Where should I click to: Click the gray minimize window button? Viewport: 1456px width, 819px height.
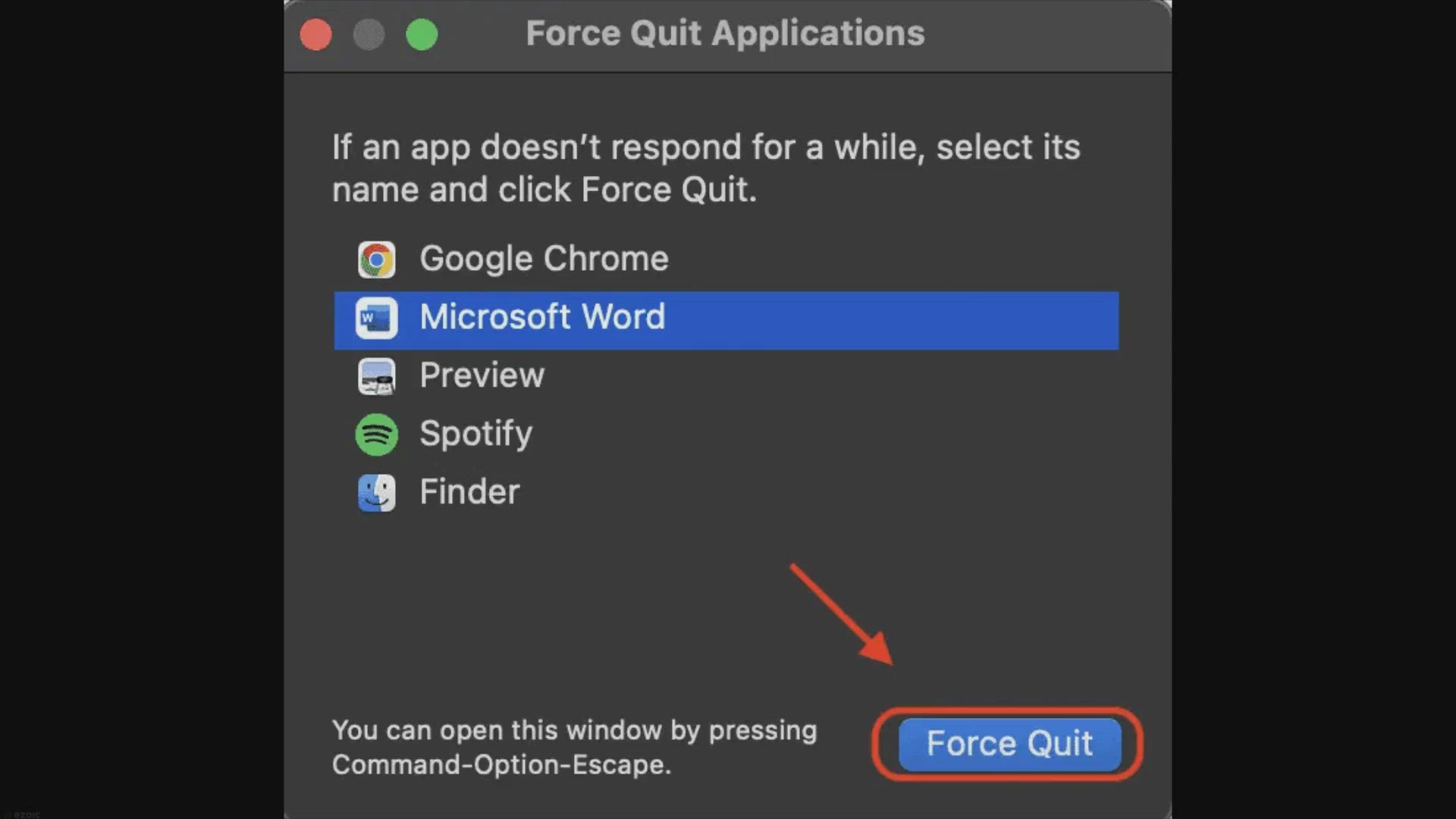click(369, 35)
